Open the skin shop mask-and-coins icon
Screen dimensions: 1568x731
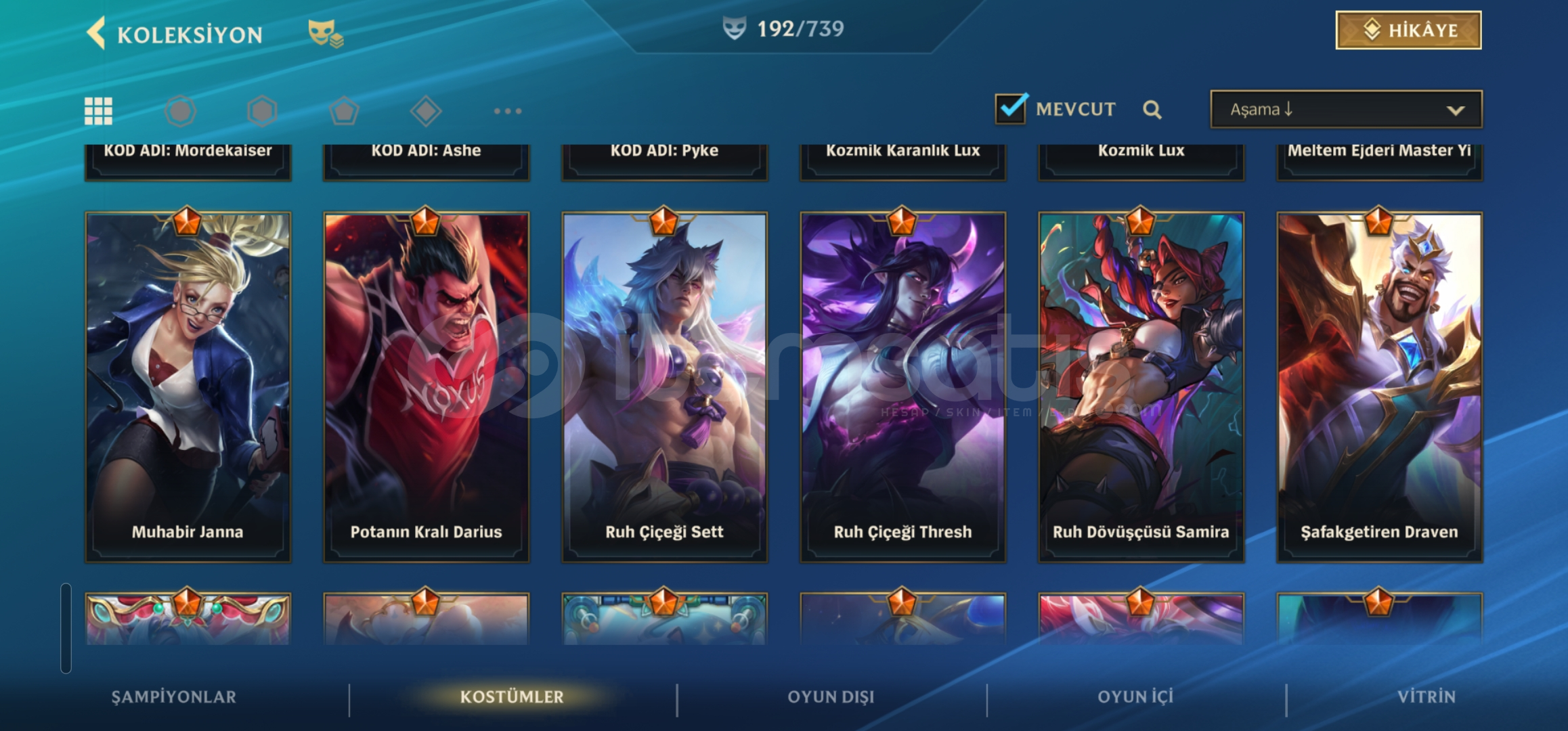pos(326,34)
